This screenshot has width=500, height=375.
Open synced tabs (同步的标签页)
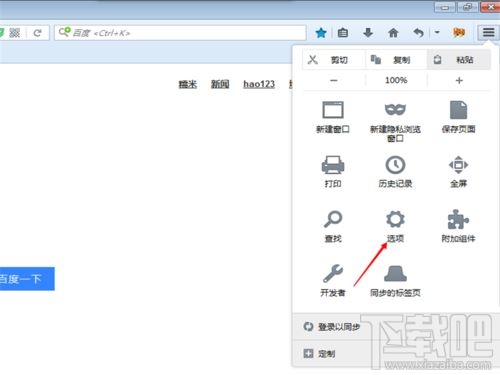pyautogui.click(x=395, y=281)
